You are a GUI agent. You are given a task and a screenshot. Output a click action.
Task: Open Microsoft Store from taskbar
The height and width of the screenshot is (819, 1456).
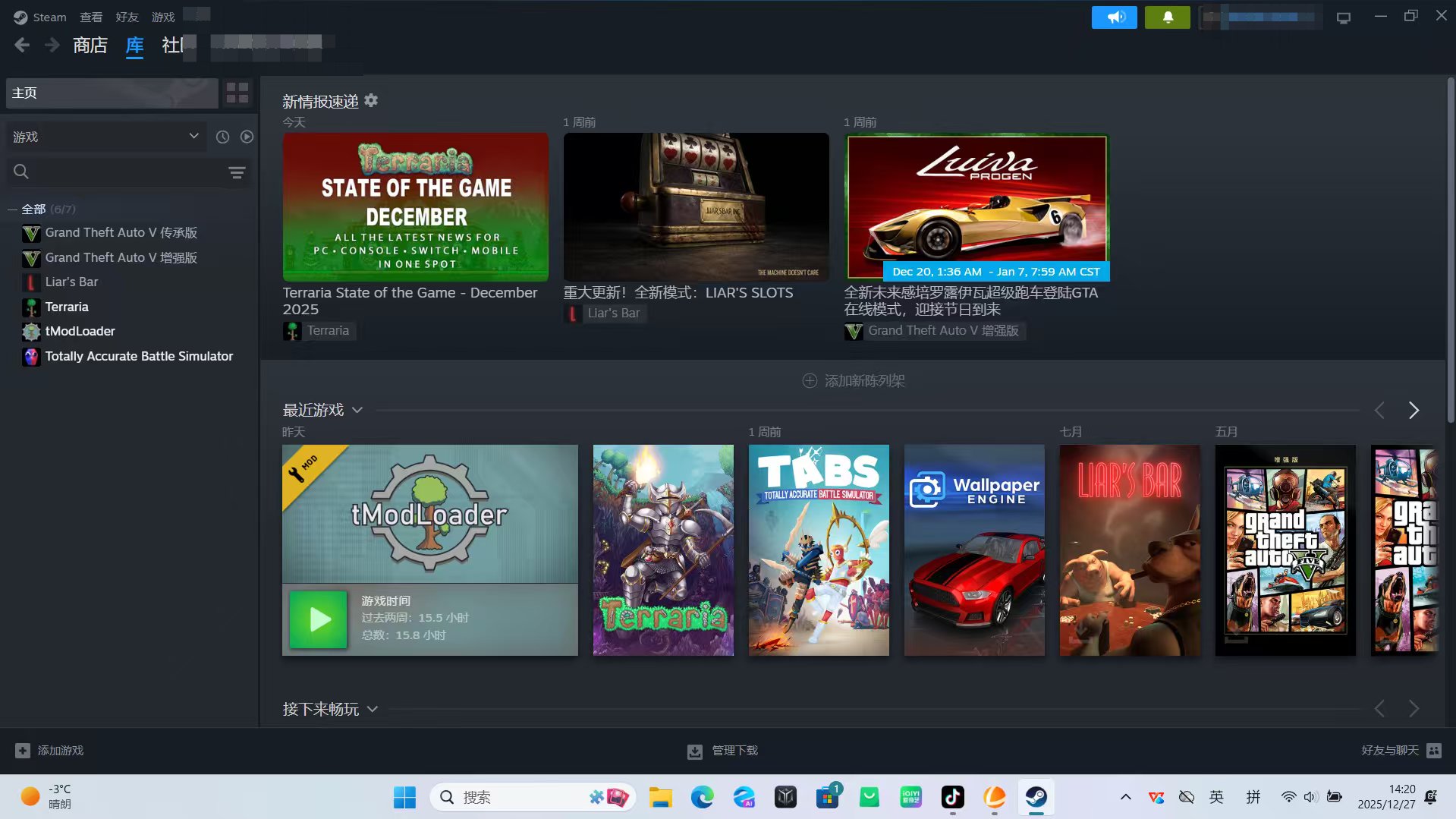click(x=828, y=797)
